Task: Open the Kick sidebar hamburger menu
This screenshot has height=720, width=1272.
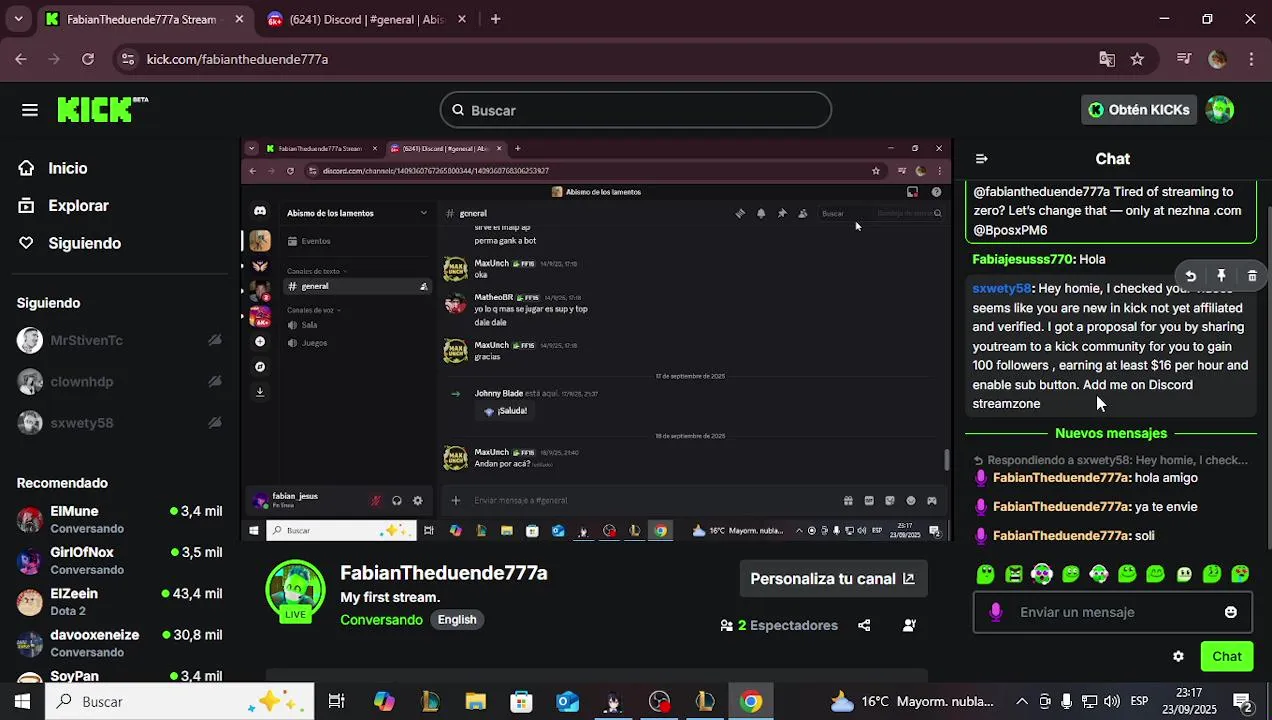Action: (x=30, y=110)
